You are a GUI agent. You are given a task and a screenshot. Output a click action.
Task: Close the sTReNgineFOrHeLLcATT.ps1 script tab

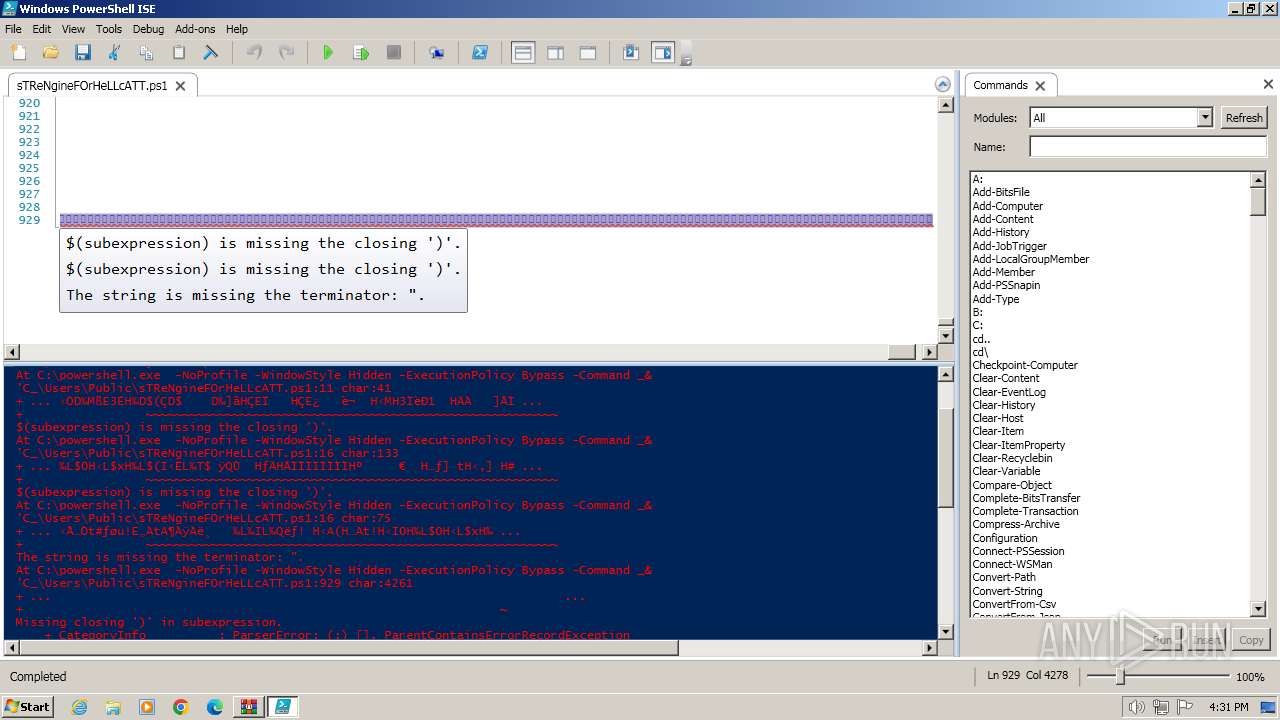(x=181, y=86)
